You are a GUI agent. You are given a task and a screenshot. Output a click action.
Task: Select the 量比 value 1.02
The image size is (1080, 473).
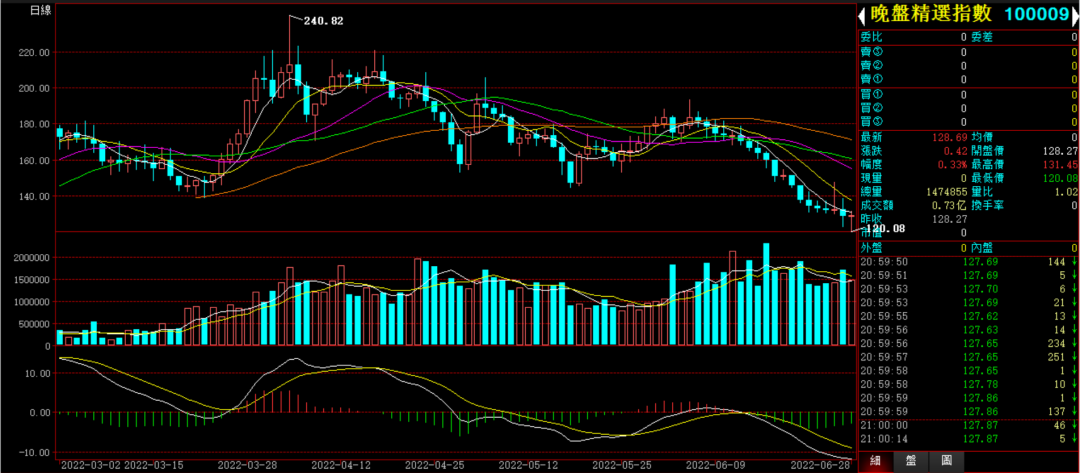tap(1066, 191)
